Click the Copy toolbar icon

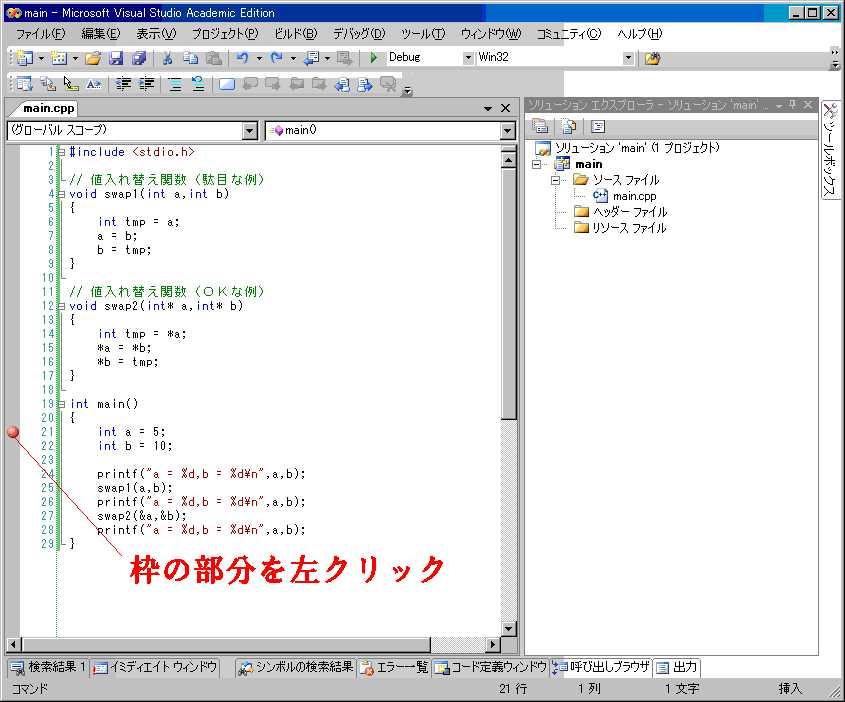tap(190, 58)
